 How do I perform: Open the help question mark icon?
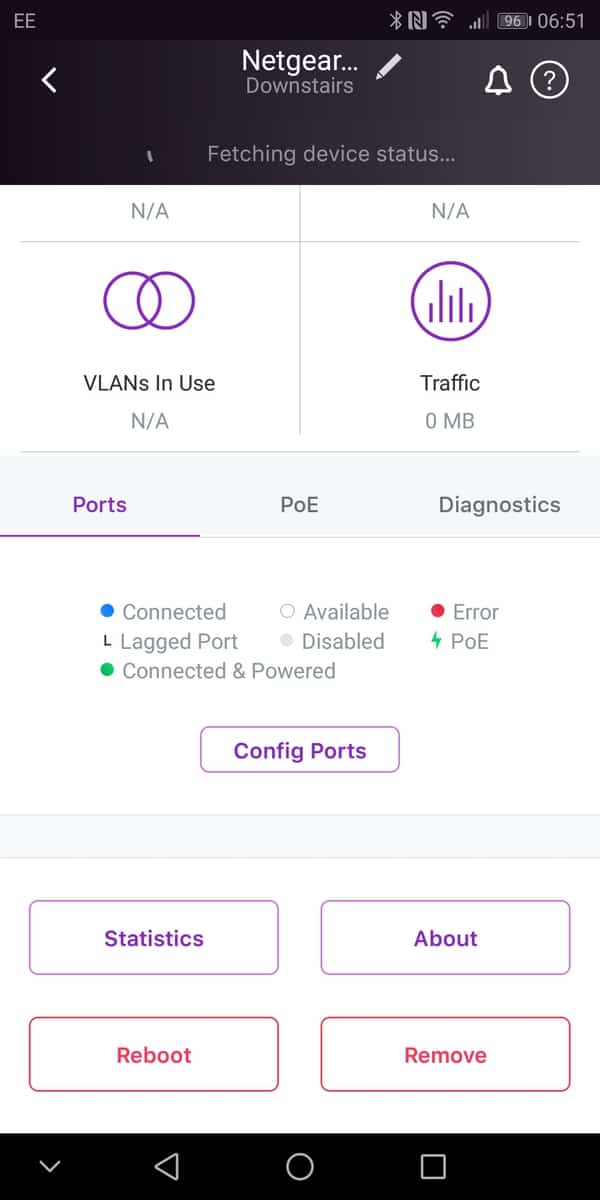point(549,81)
